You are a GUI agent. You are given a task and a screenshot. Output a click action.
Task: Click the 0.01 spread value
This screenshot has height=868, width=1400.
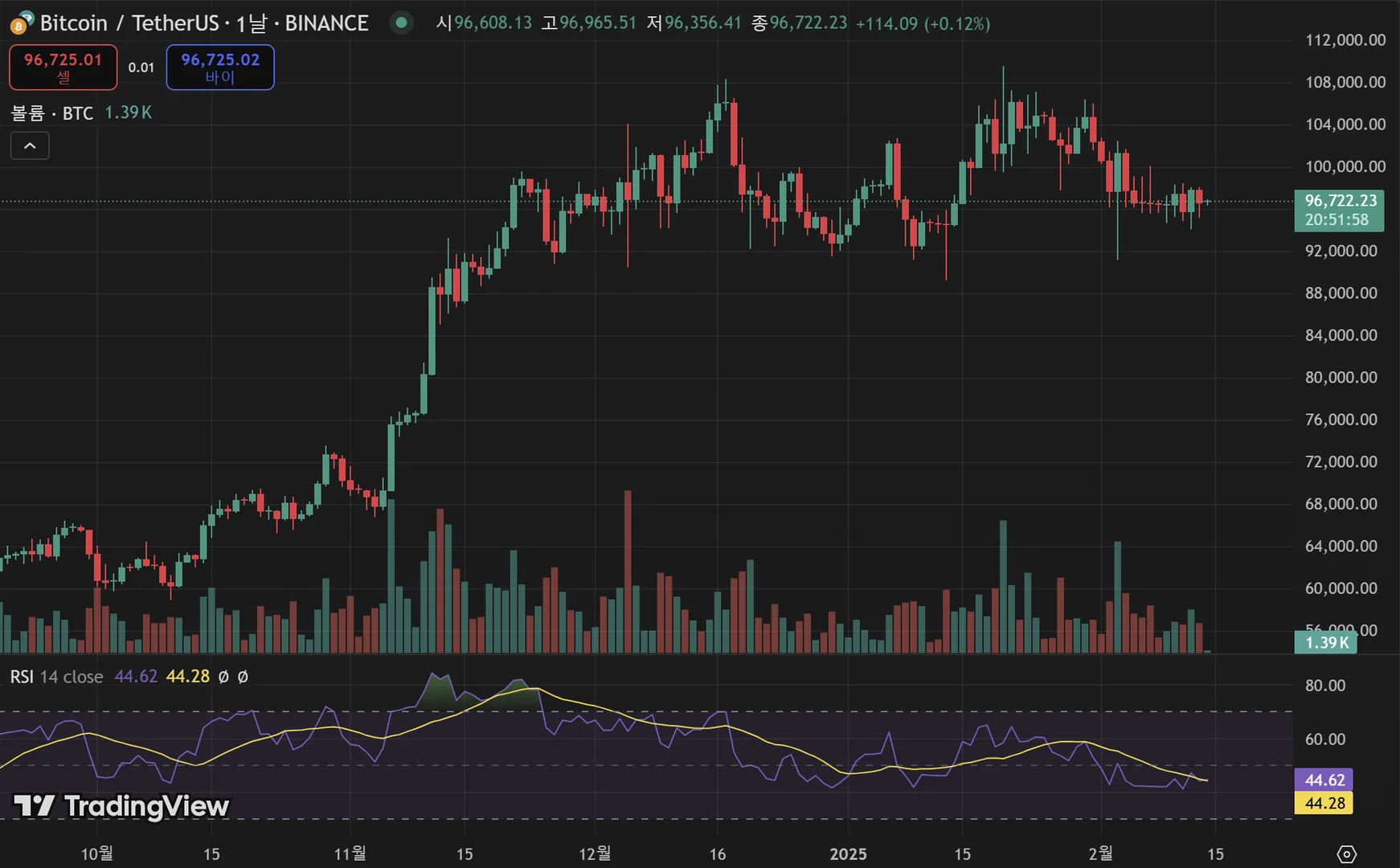coord(141,68)
